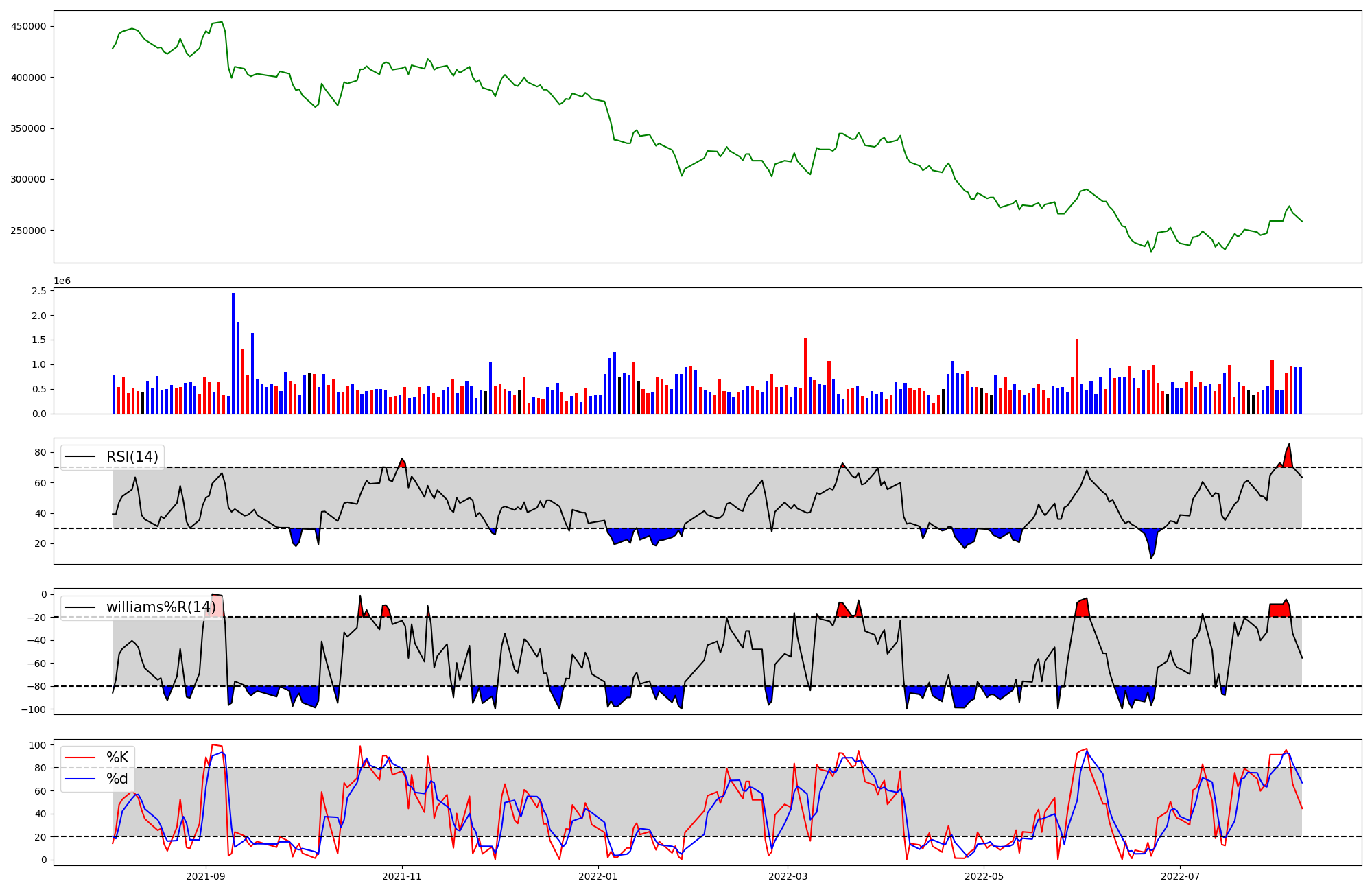Click the 2022-05 date tick label
This screenshot has height=892, width=1372.
point(984,876)
